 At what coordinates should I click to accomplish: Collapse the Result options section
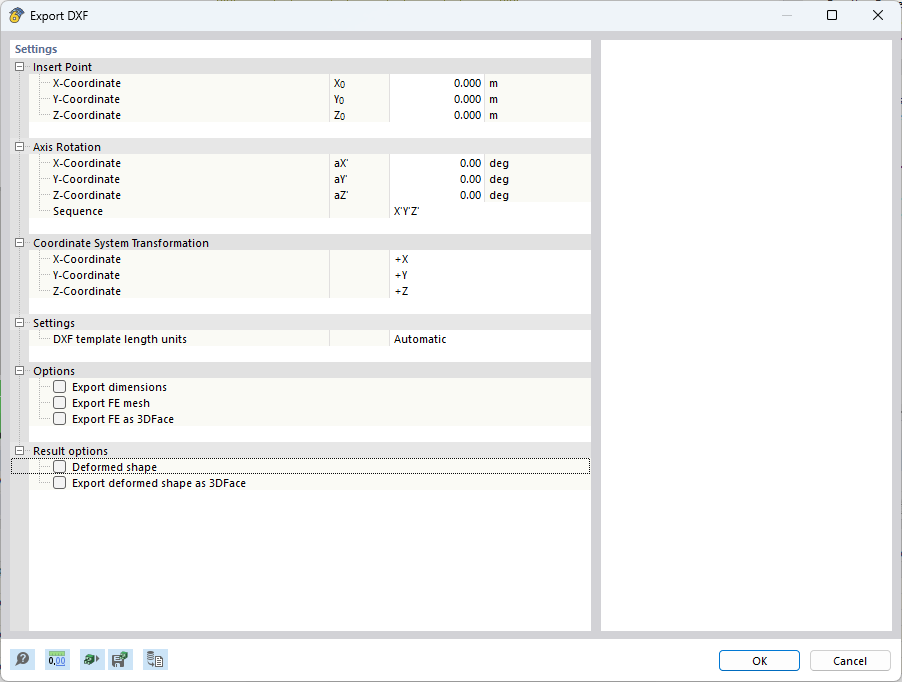(x=18, y=450)
